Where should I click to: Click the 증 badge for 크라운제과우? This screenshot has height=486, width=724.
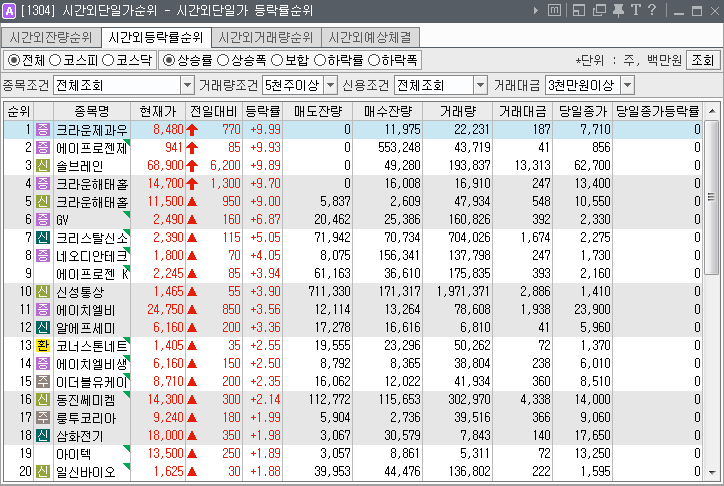(x=43, y=130)
